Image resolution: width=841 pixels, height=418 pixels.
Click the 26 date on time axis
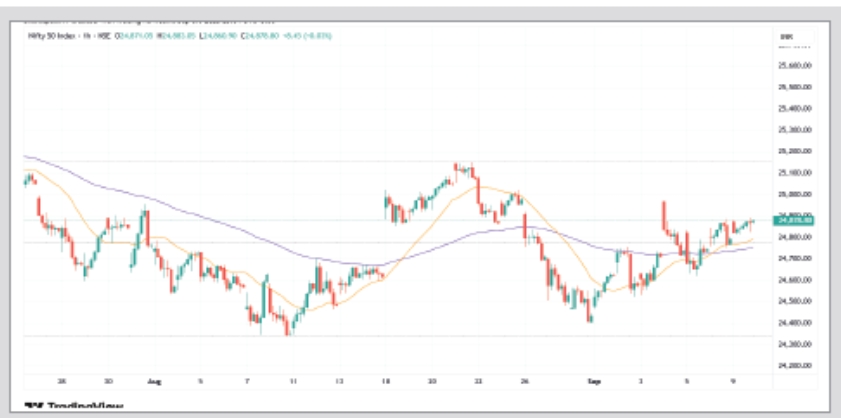523,382
